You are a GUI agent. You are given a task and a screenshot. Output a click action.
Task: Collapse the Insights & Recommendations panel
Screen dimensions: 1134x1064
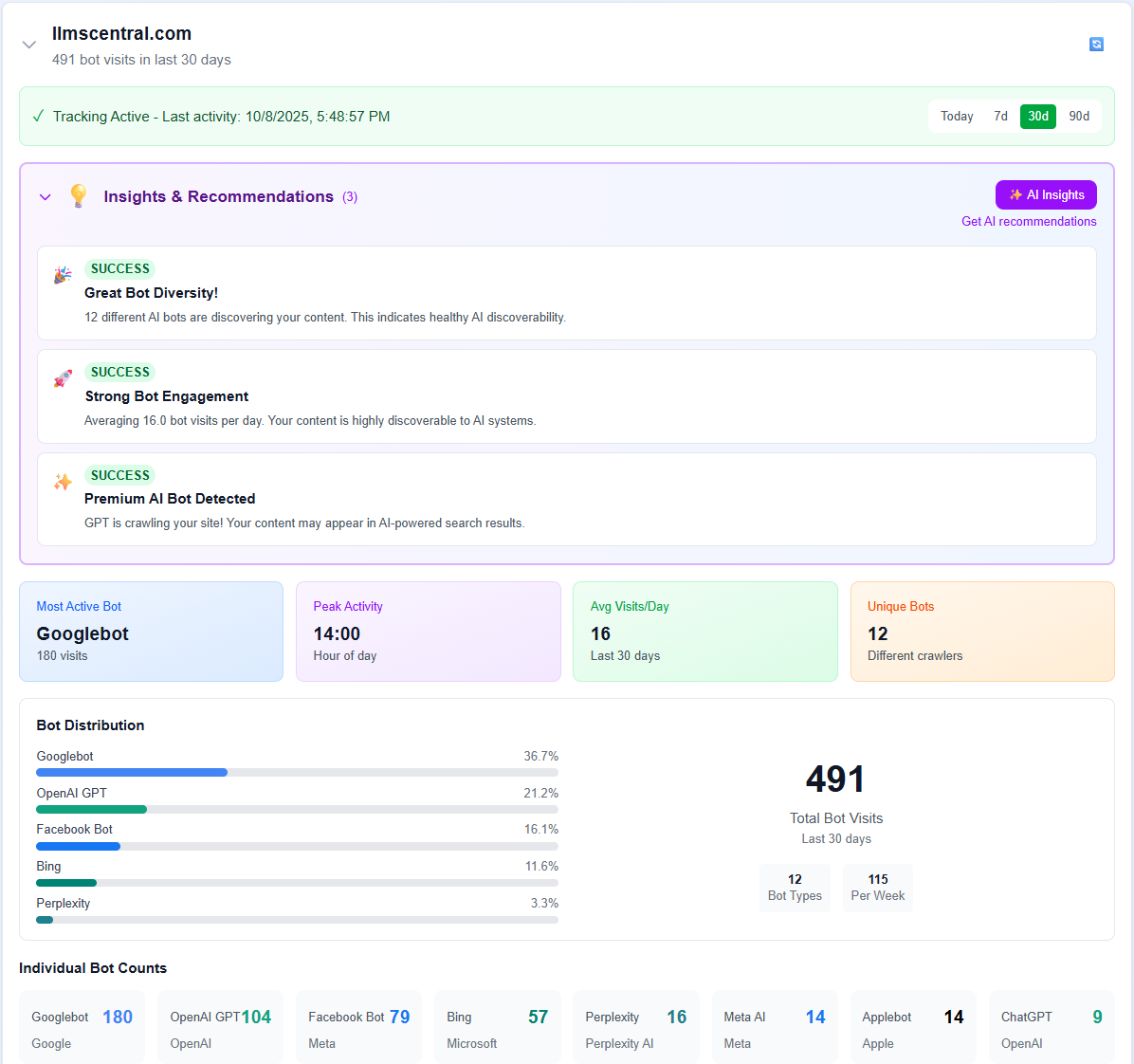[45, 197]
